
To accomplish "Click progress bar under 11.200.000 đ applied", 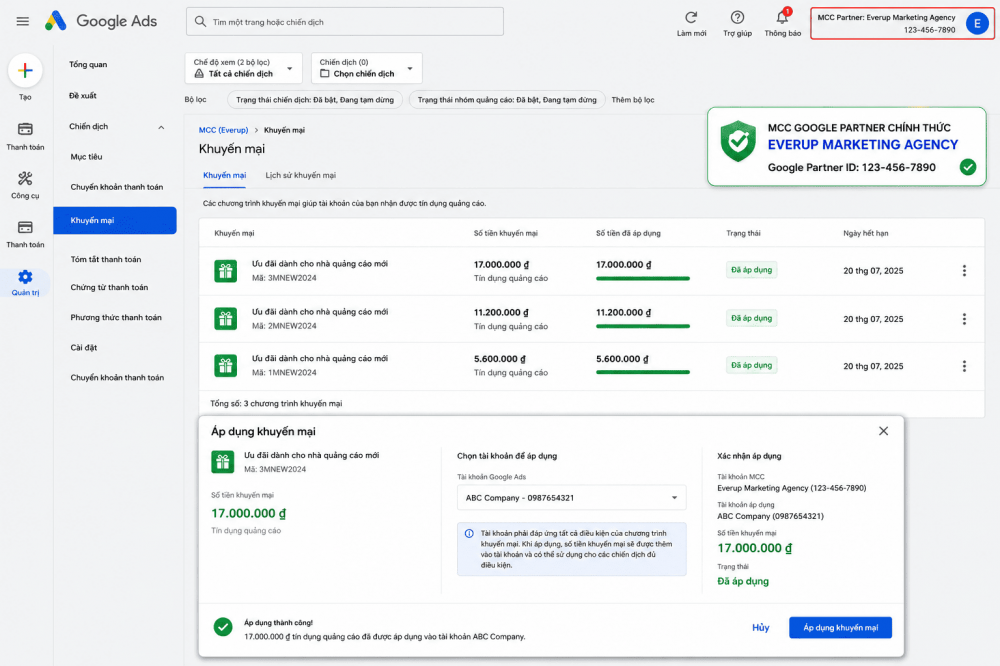I will 643,327.
